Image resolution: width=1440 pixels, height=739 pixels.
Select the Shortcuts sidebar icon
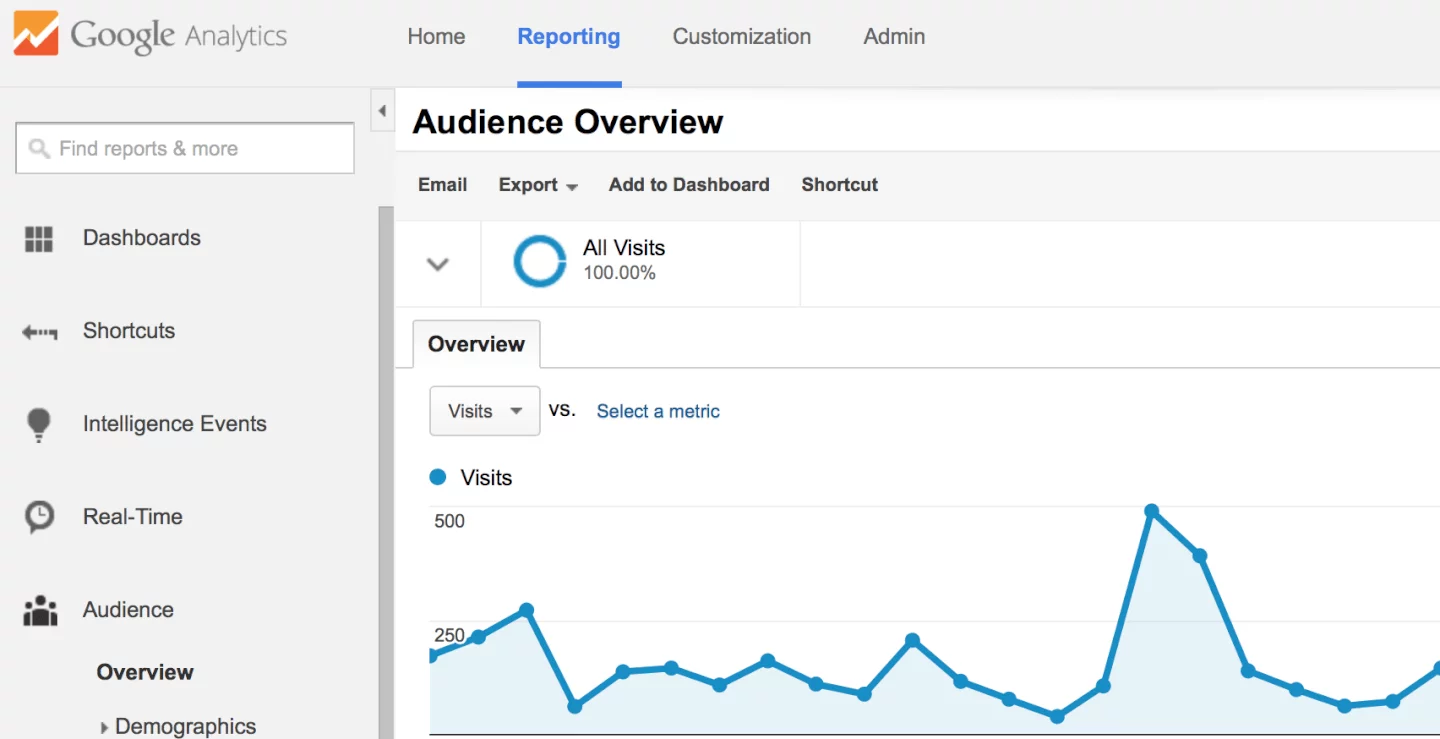click(40, 331)
